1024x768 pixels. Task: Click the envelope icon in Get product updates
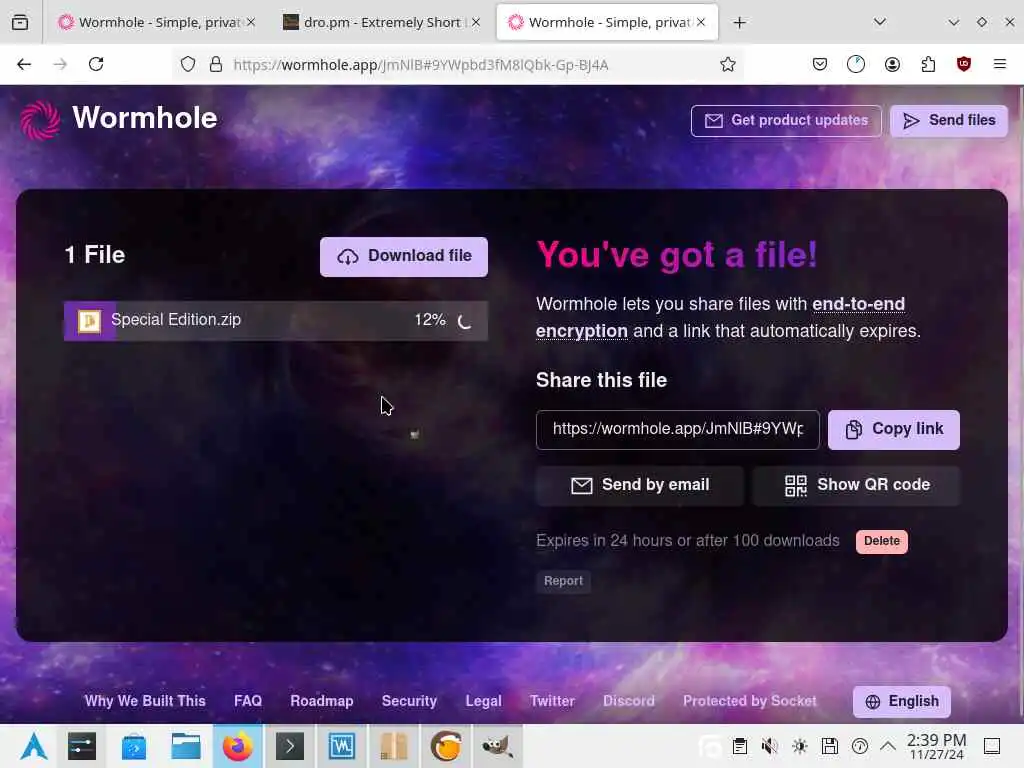click(713, 121)
